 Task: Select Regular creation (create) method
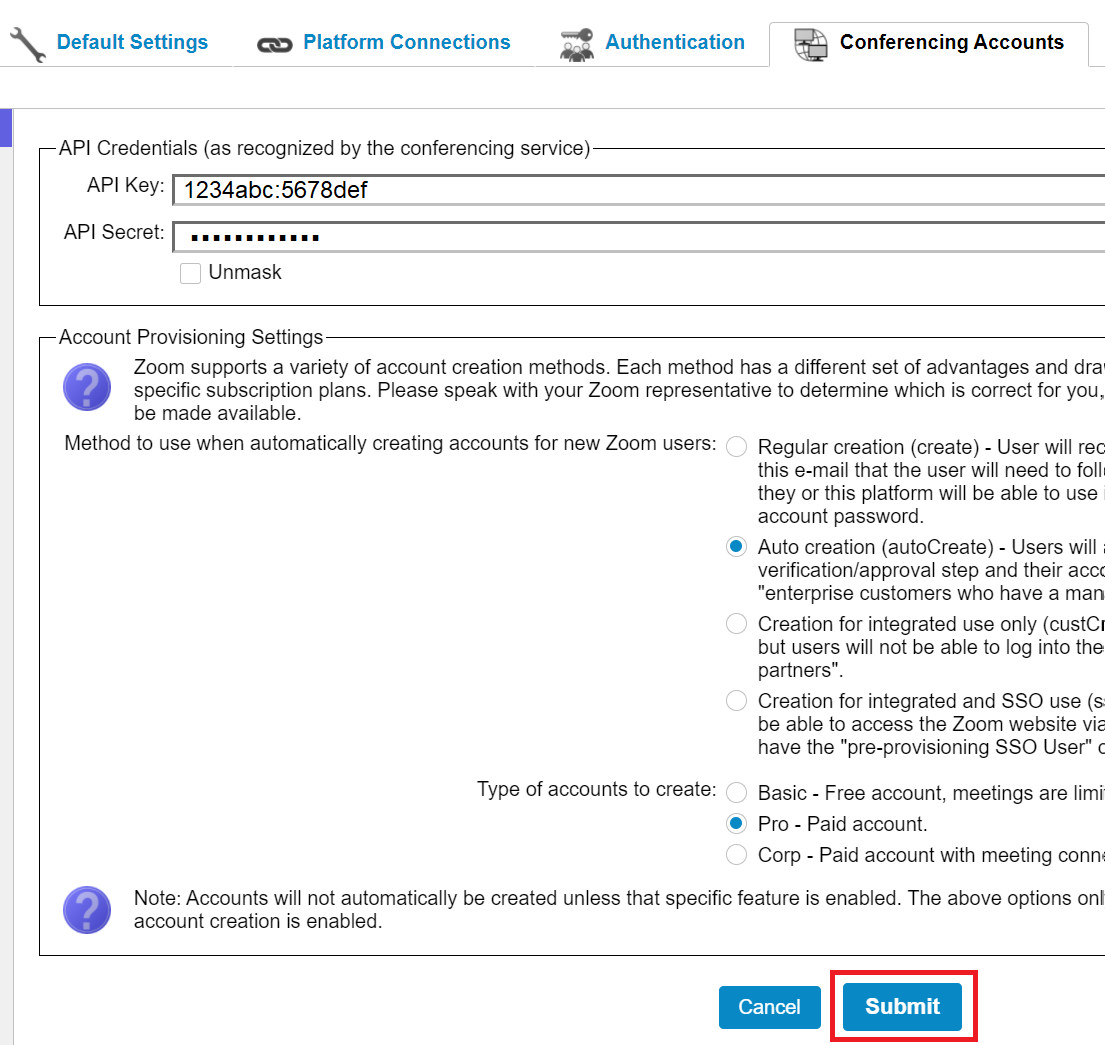(736, 447)
